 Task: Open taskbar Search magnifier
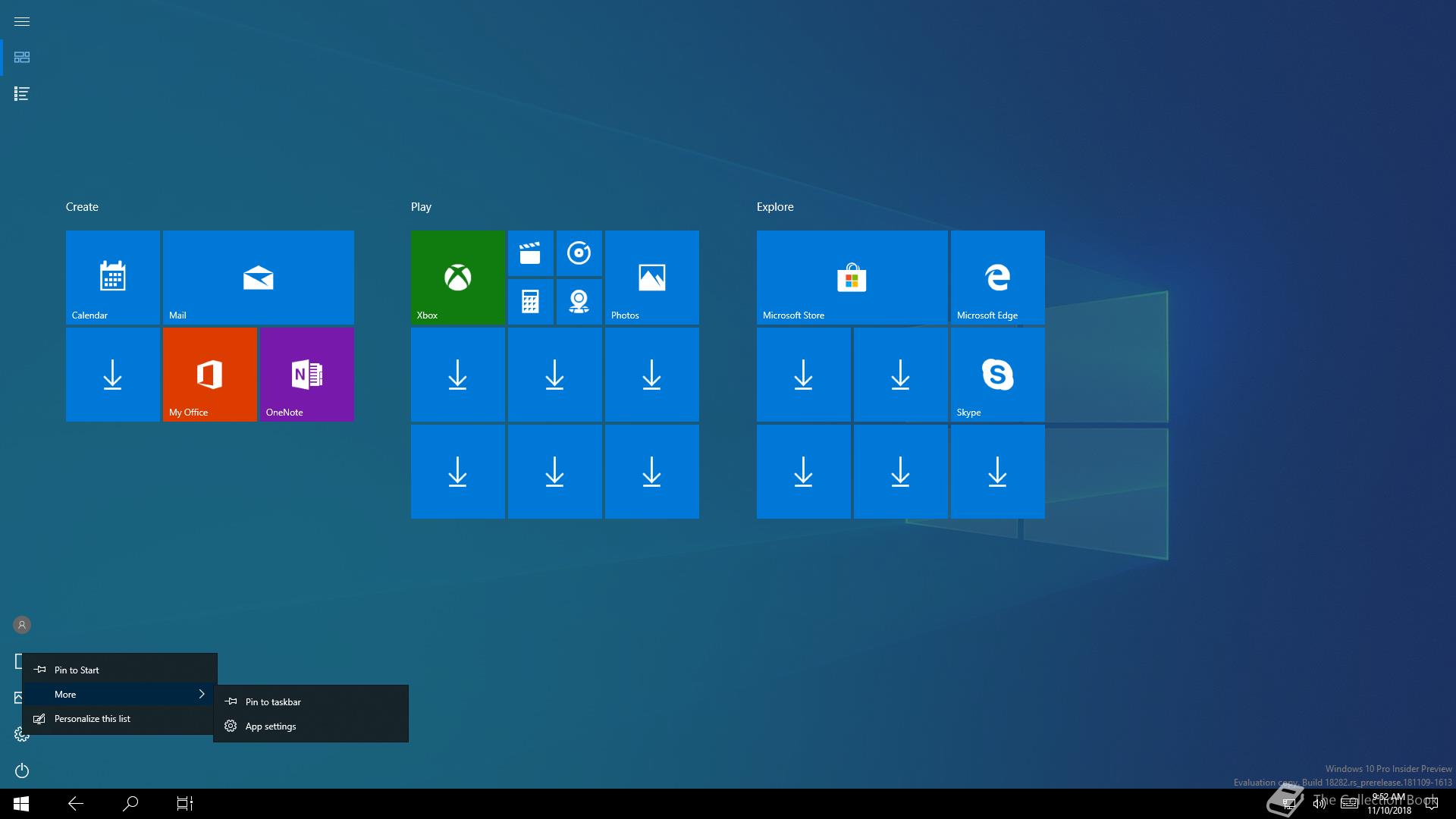click(x=130, y=804)
